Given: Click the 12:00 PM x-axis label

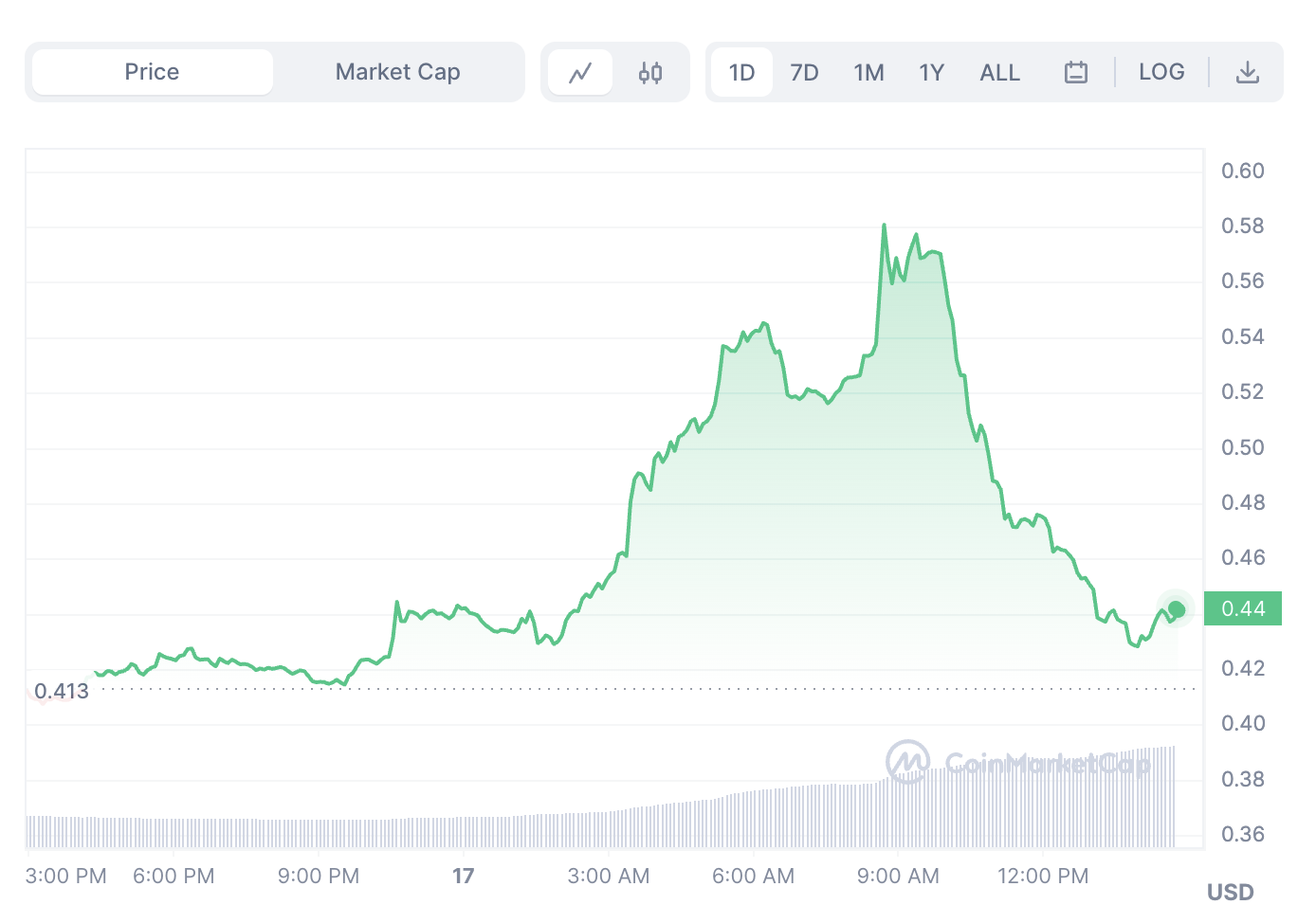Looking at the screenshot, I should [x=1043, y=876].
